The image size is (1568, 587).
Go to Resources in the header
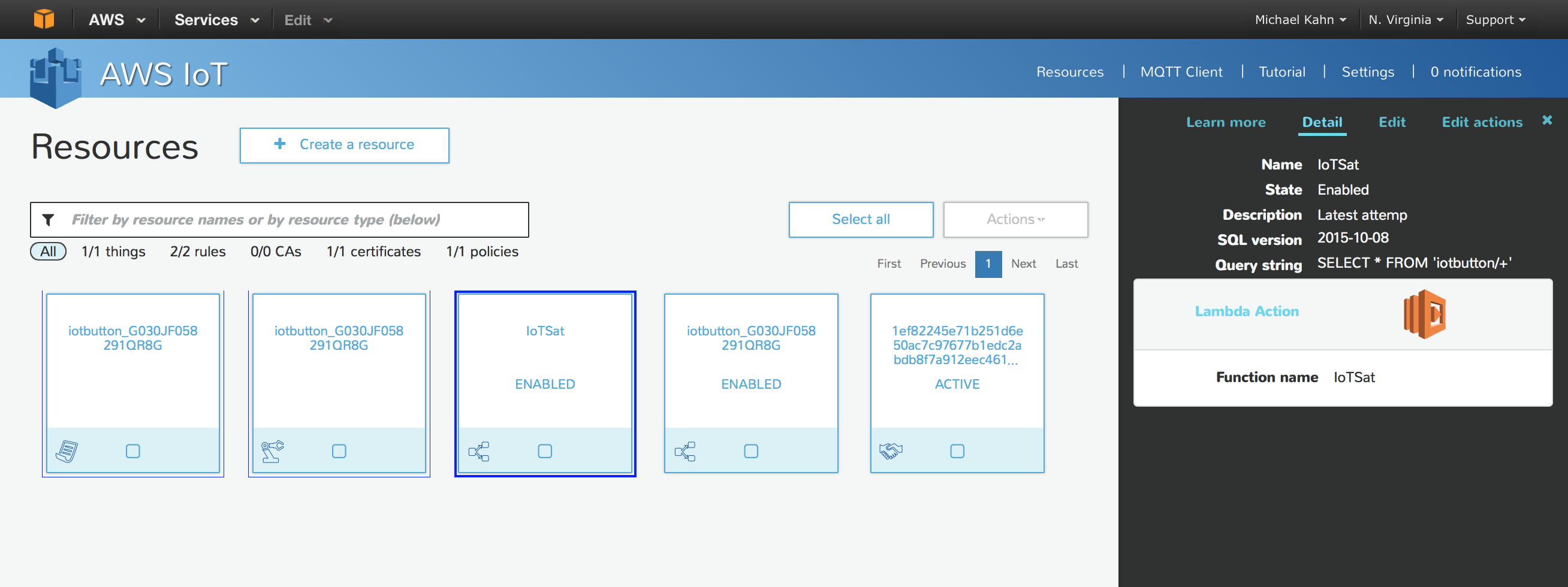tap(1069, 72)
